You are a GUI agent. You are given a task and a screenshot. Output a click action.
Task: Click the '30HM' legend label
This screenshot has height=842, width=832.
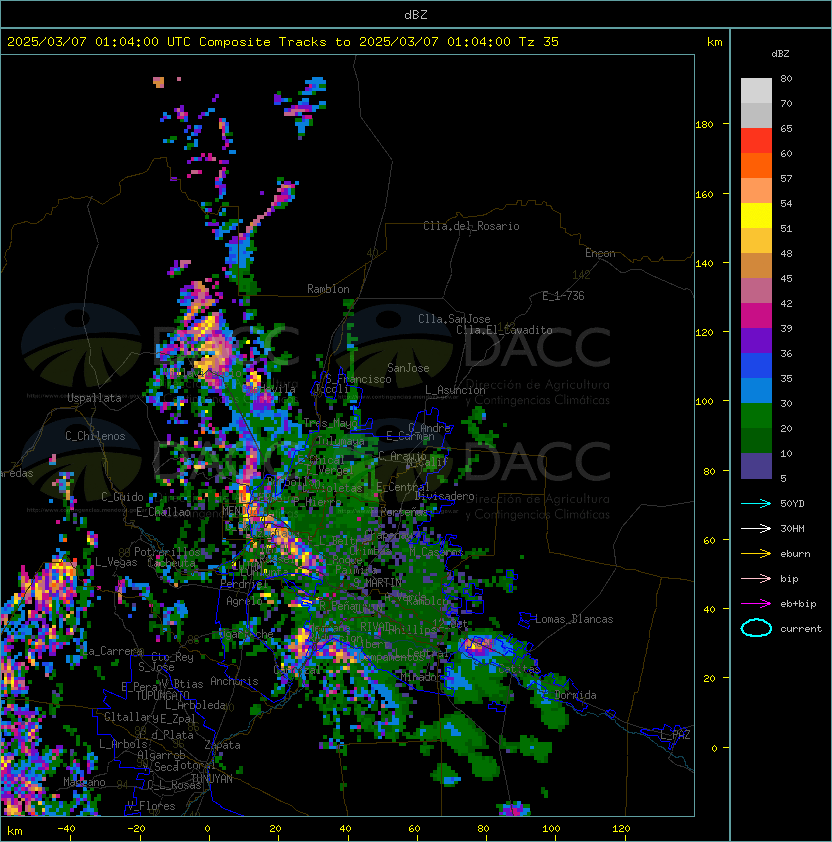click(x=792, y=529)
